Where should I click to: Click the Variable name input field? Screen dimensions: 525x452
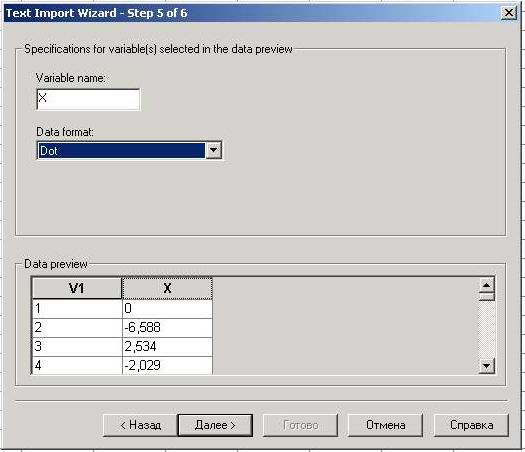88,99
